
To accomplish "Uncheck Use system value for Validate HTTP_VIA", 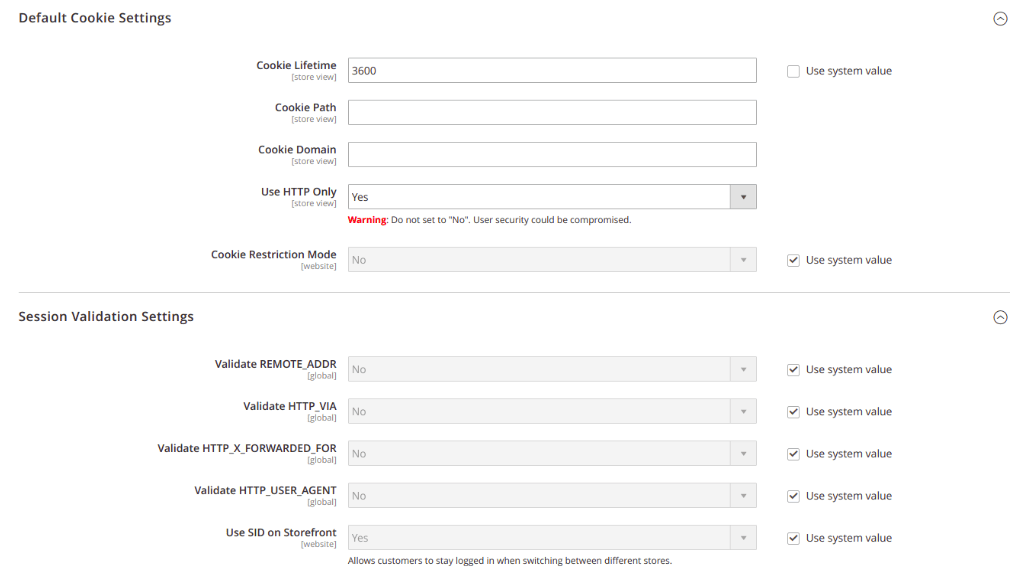I will pyautogui.click(x=793, y=412).
